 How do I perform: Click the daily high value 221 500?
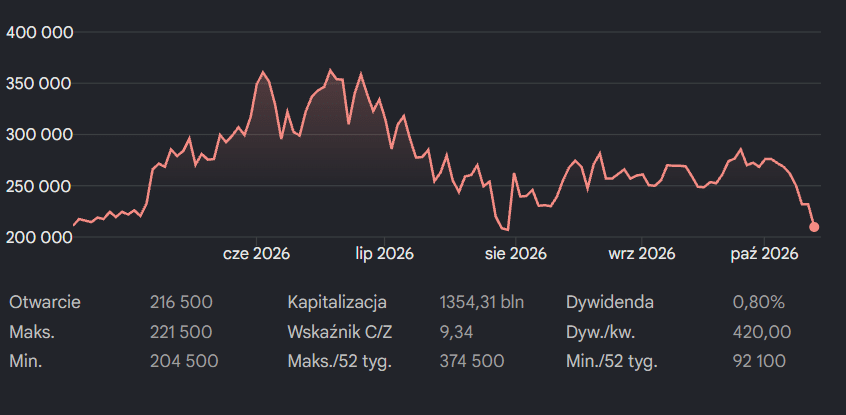(181, 332)
